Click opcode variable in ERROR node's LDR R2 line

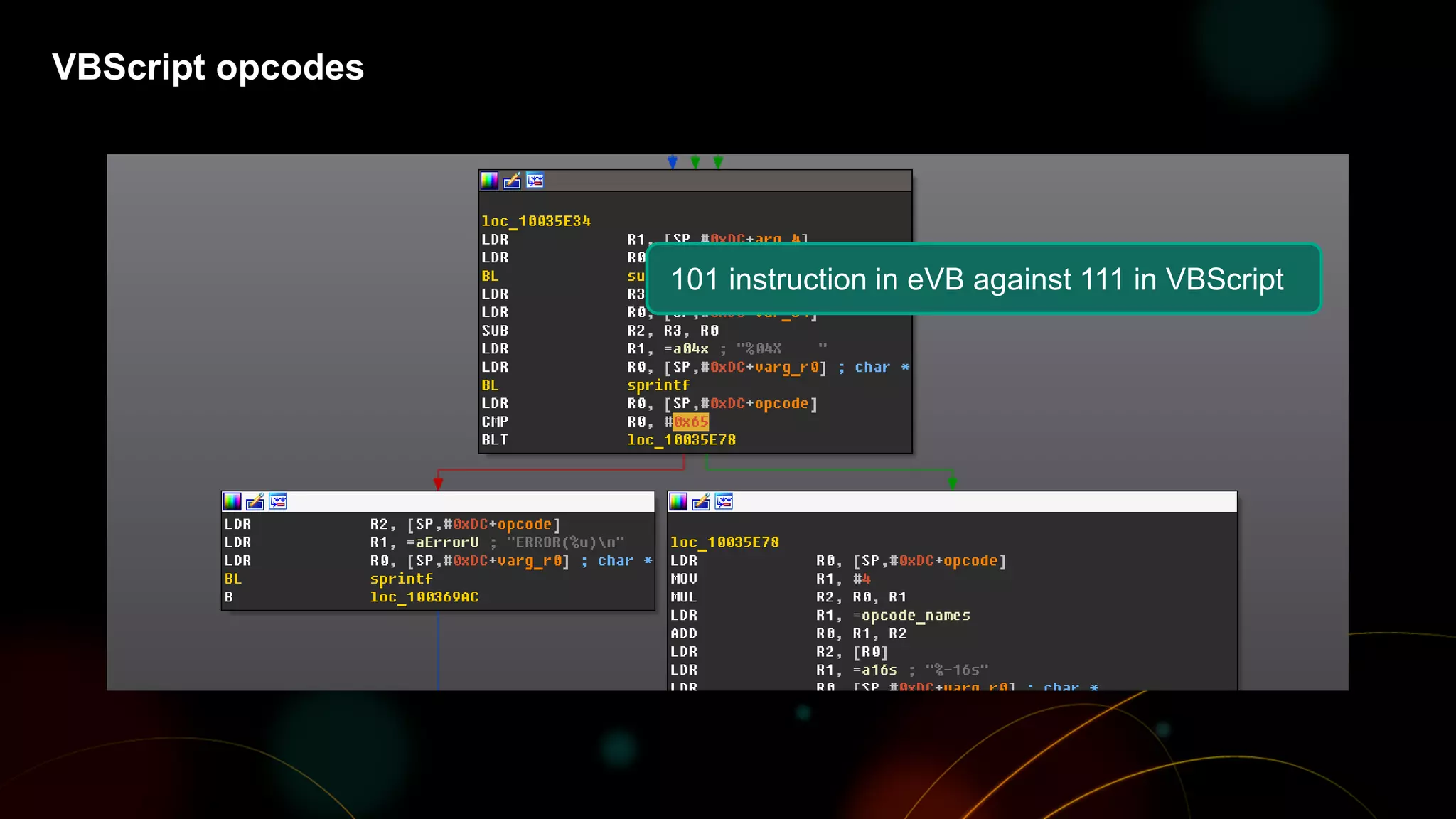coord(524,525)
